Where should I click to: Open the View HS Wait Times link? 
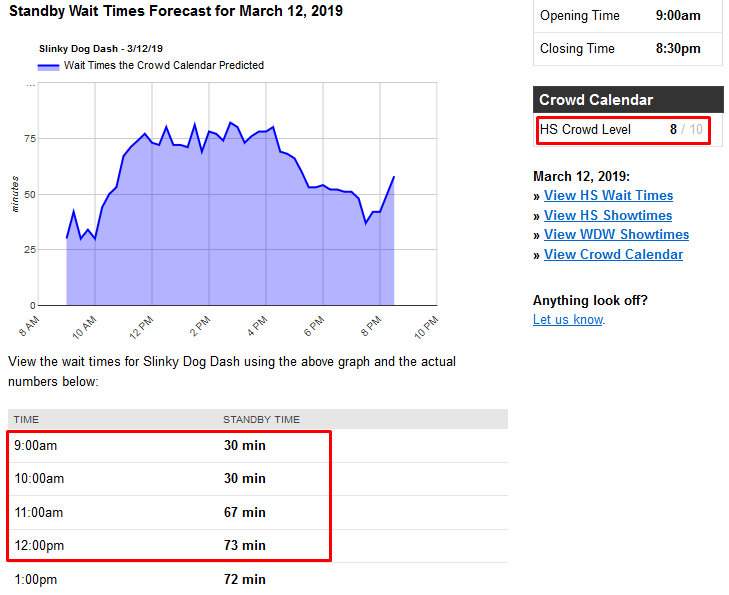pyautogui.click(x=608, y=196)
